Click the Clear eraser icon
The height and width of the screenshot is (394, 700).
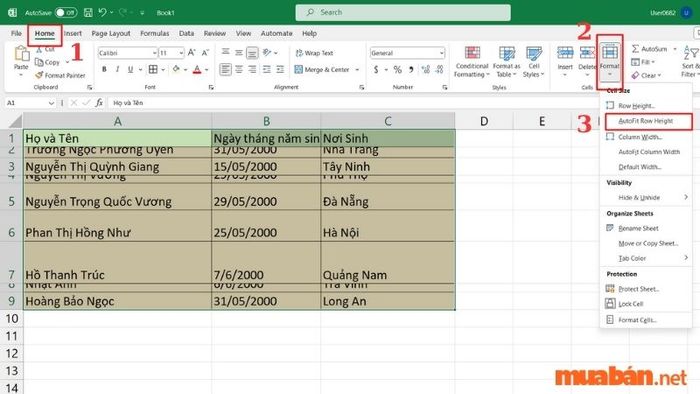point(635,75)
